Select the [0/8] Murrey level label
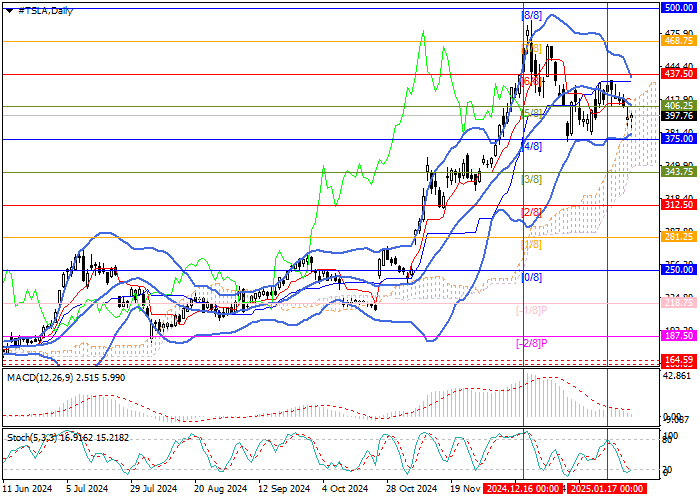The width and height of the screenshot is (700, 500). point(532,277)
